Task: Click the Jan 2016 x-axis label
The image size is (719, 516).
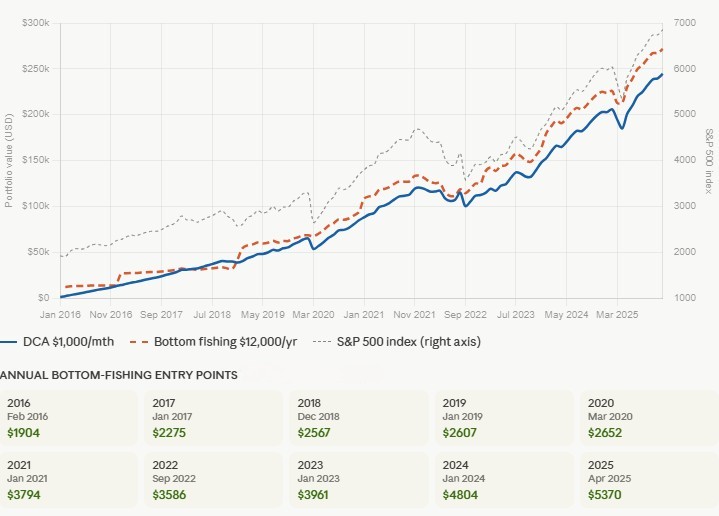Action: [x=62, y=313]
